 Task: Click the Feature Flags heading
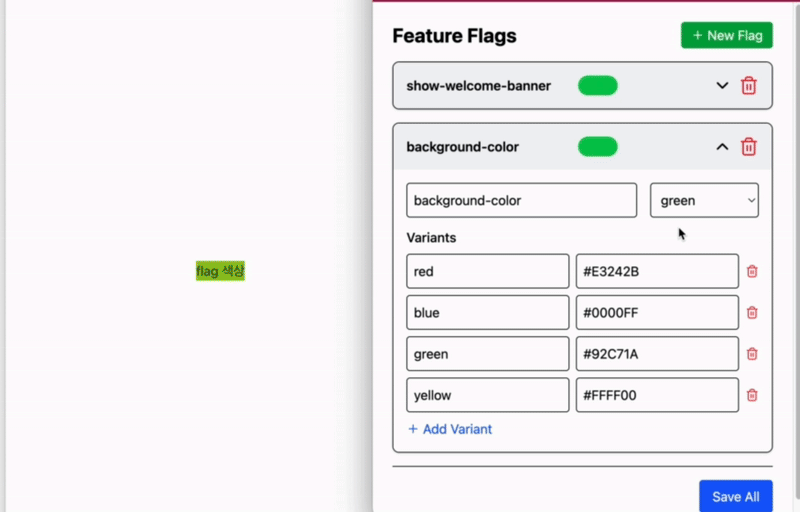pyautogui.click(x=455, y=36)
